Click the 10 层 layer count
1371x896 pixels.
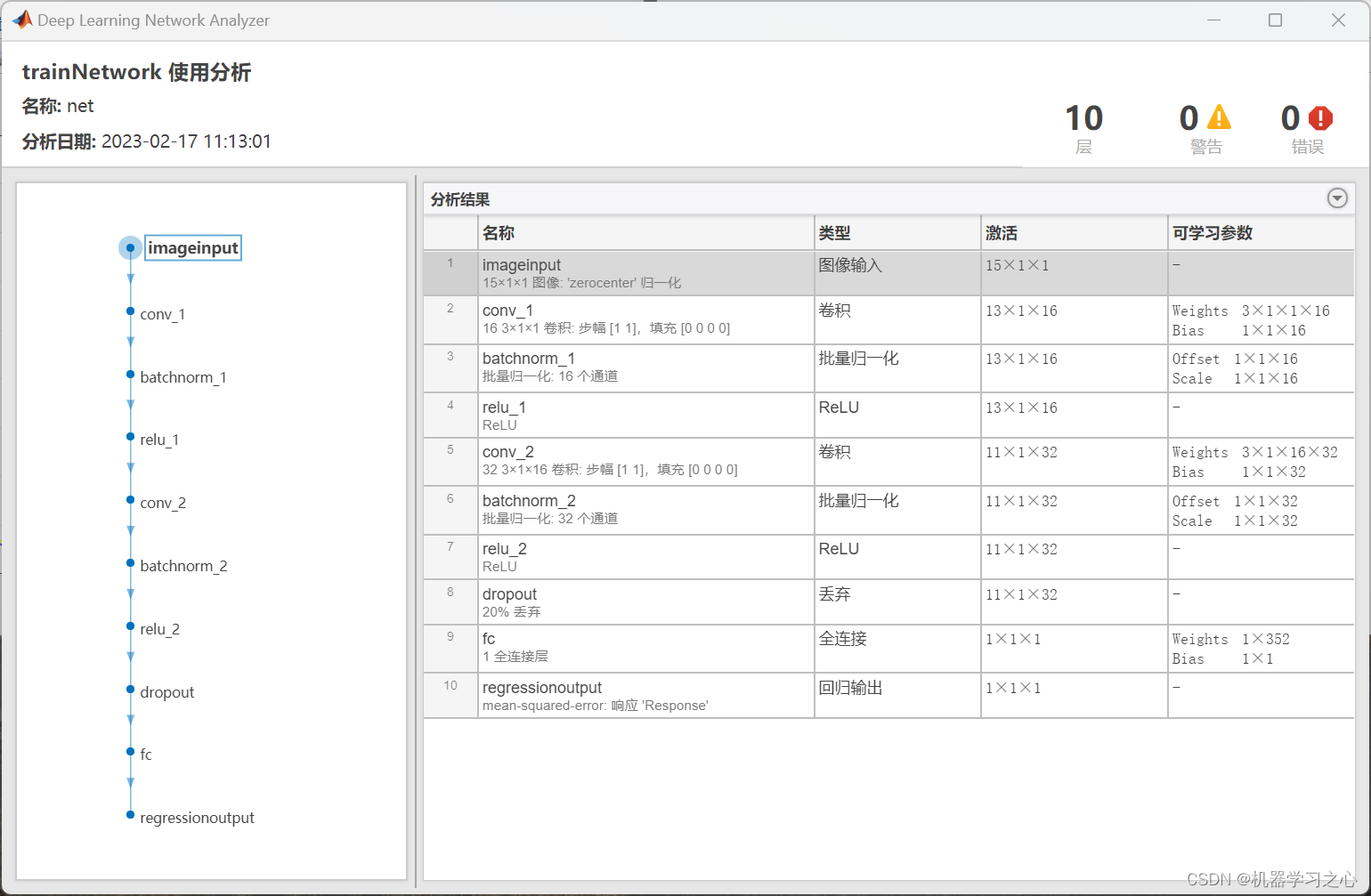(1083, 128)
